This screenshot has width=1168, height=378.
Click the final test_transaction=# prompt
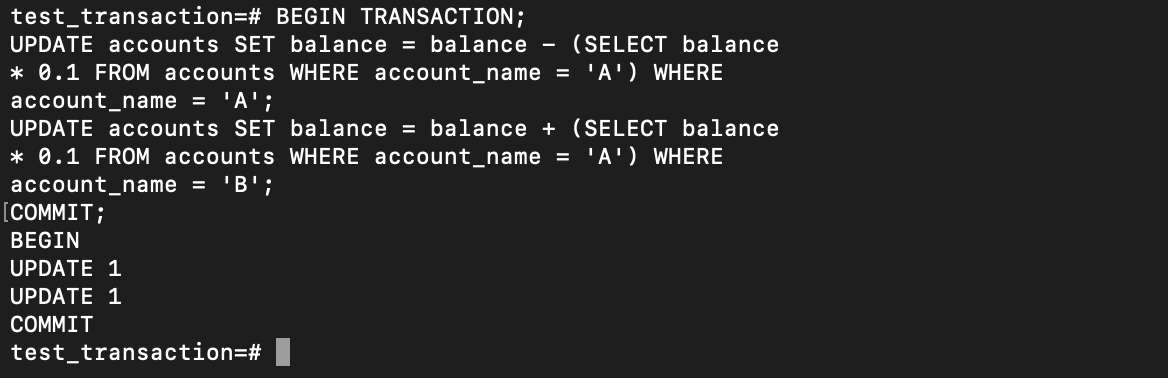point(136,352)
